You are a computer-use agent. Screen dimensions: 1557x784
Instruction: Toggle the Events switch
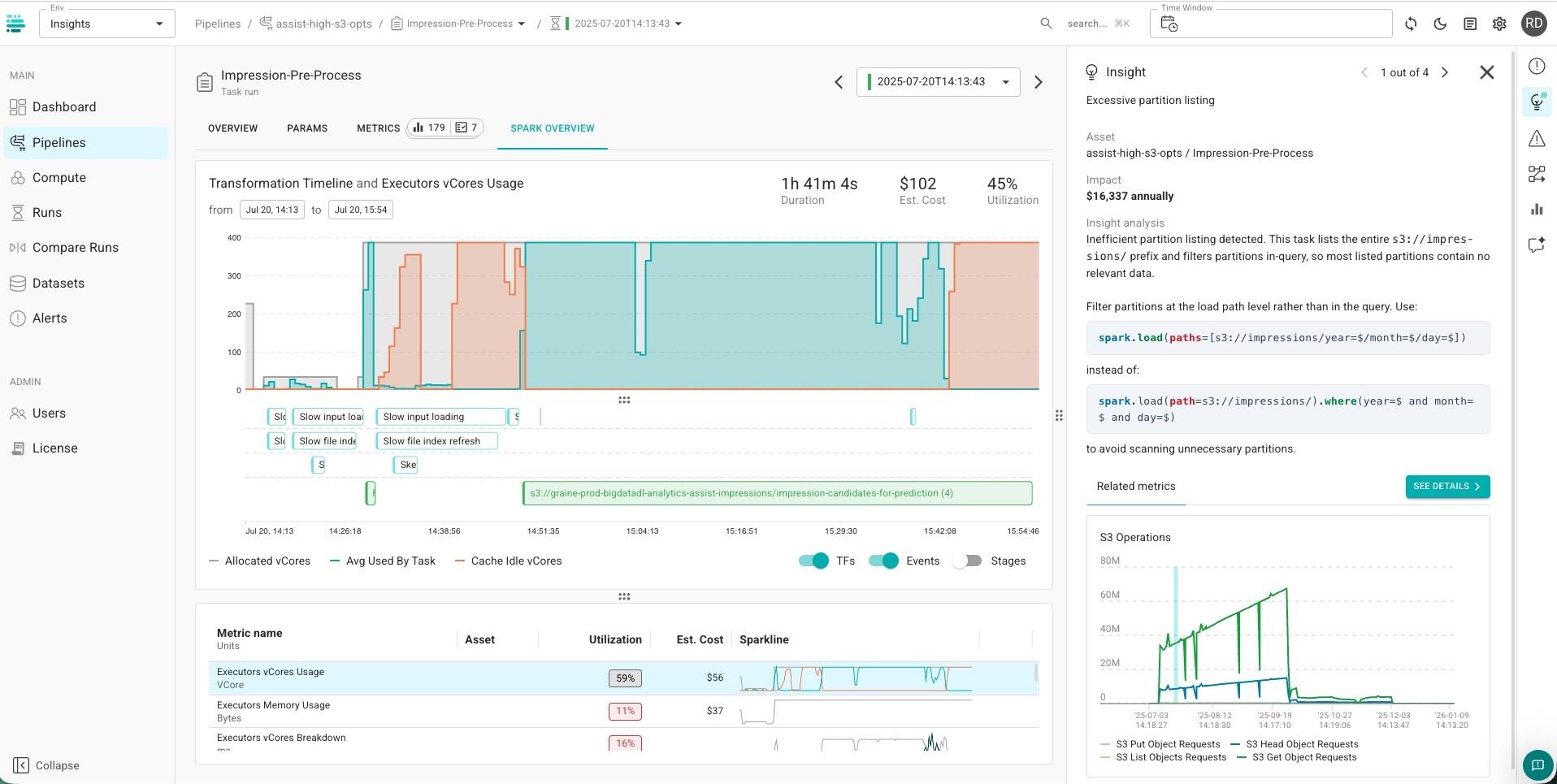[x=883, y=561]
